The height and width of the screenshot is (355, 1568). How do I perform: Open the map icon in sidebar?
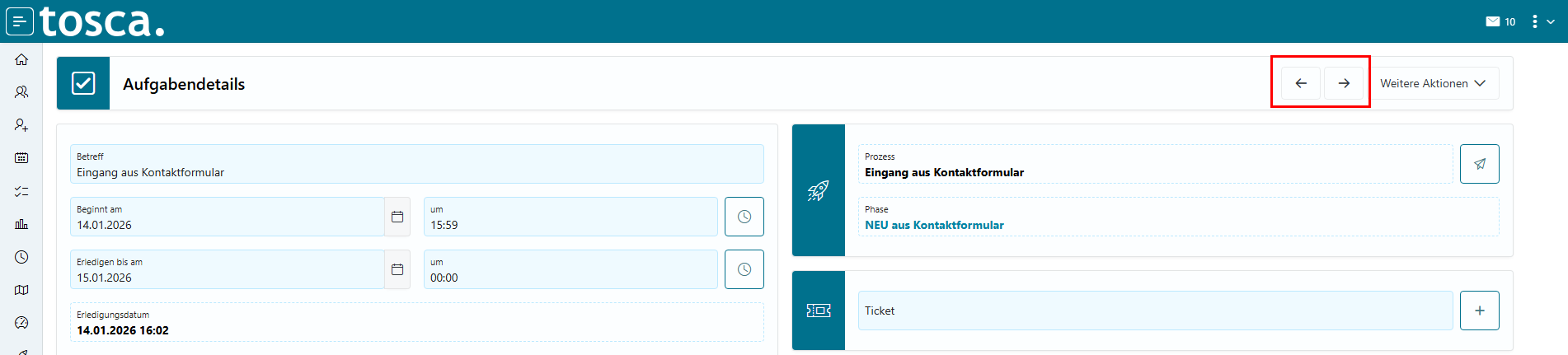pos(21,290)
